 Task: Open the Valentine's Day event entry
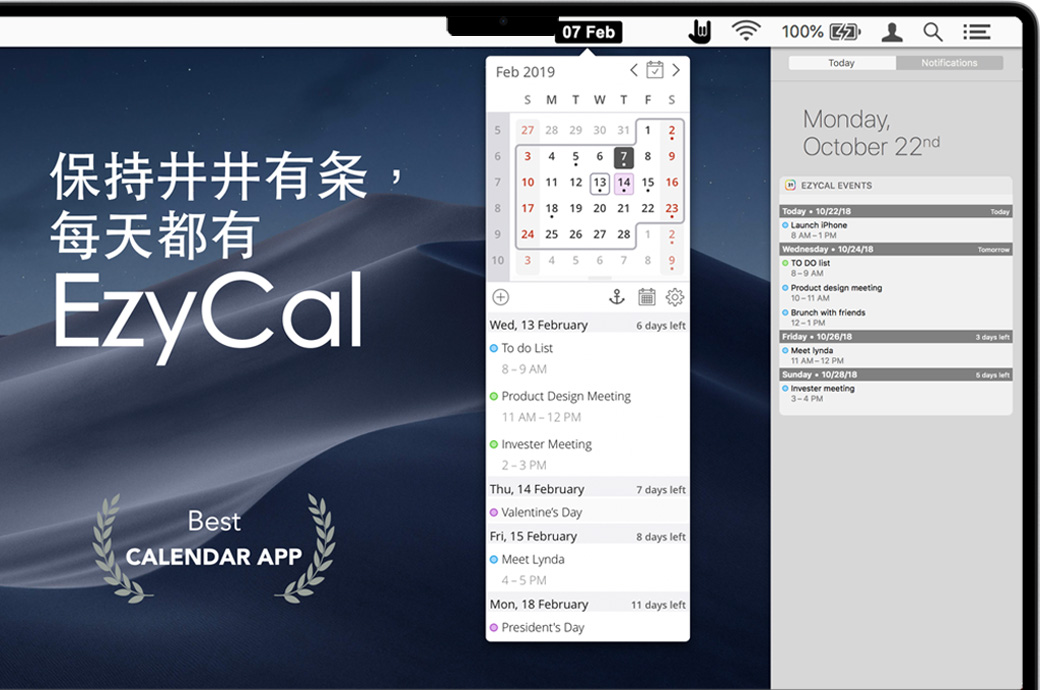tap(541, 512)
